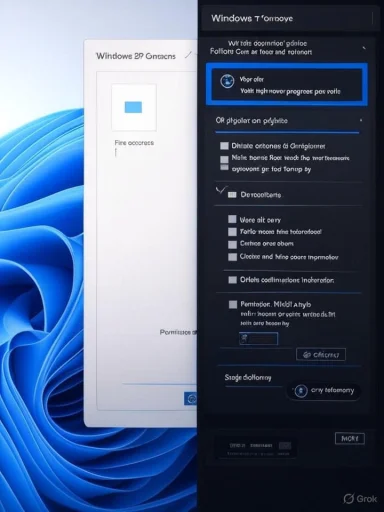Check the 'oyiovont gr fod fonup by' box
The image size is (384, 512).
coord(224,167)
